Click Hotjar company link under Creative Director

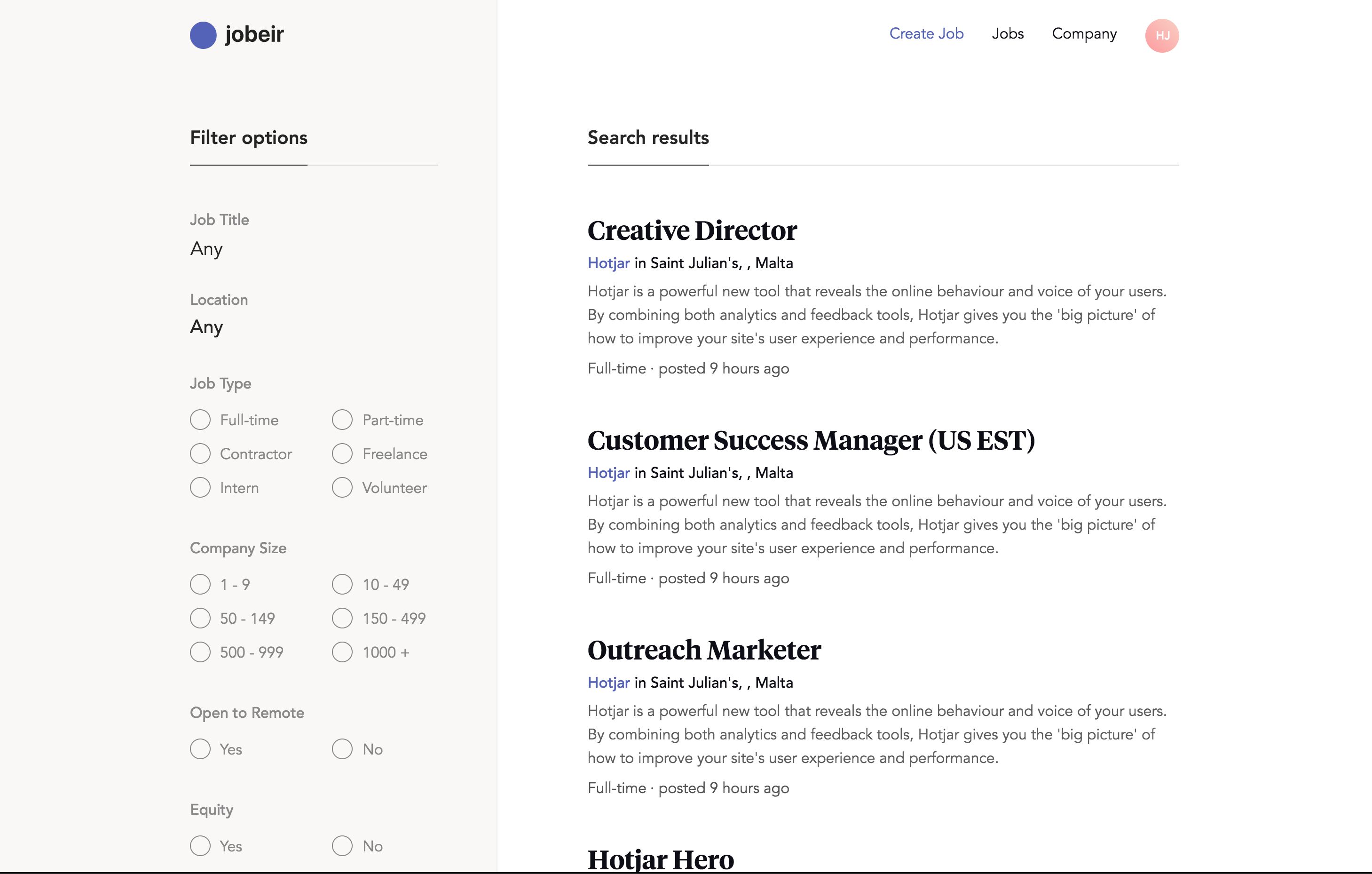click(x=608, y=263)
